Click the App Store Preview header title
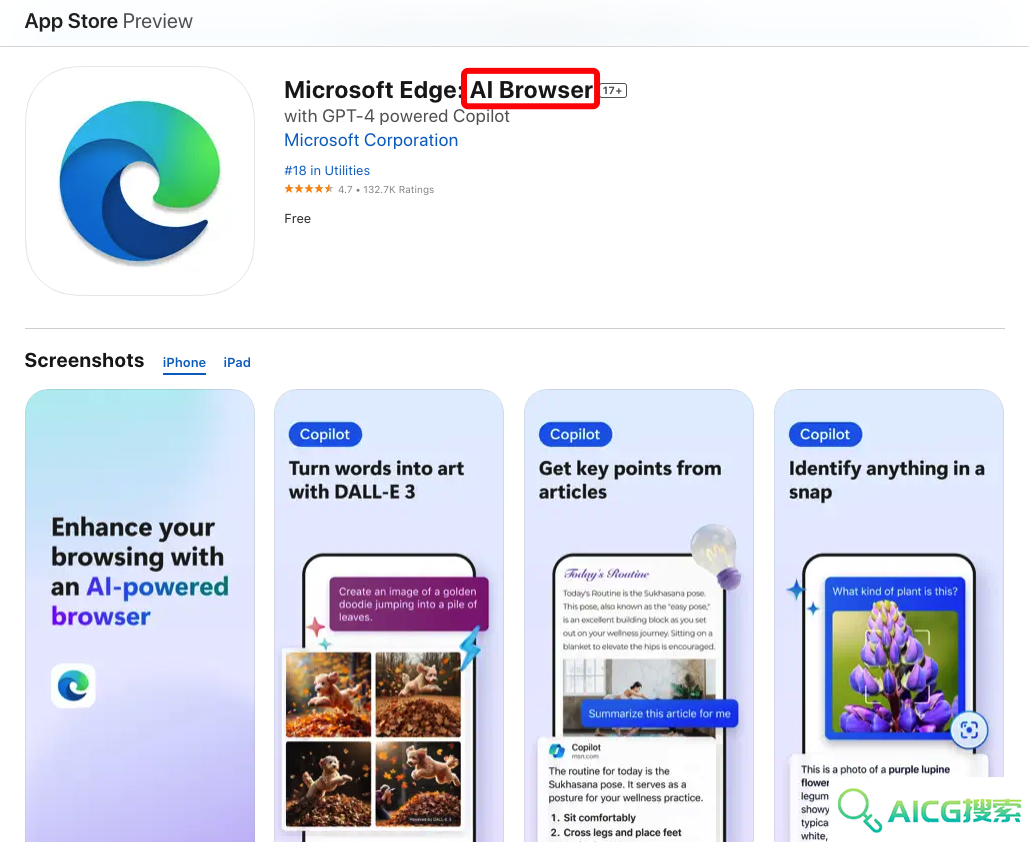The image size is (1029, 842). pyautogui.click(x=109, y=21)
